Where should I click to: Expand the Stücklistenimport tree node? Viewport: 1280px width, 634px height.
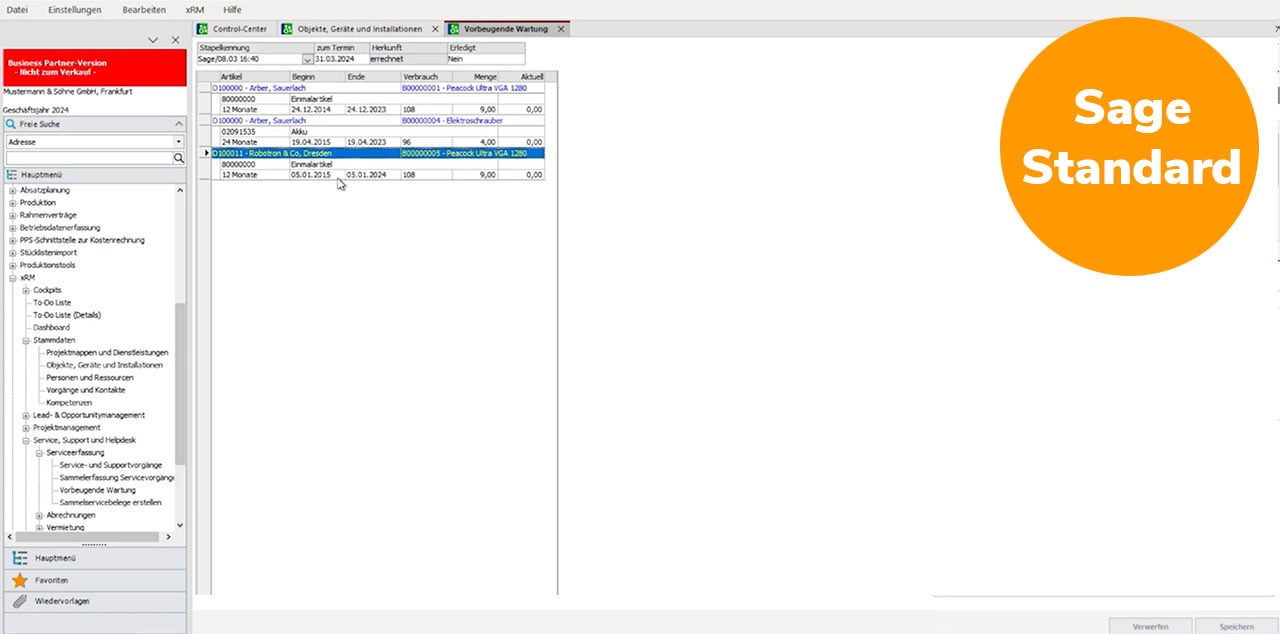point(13,253)
